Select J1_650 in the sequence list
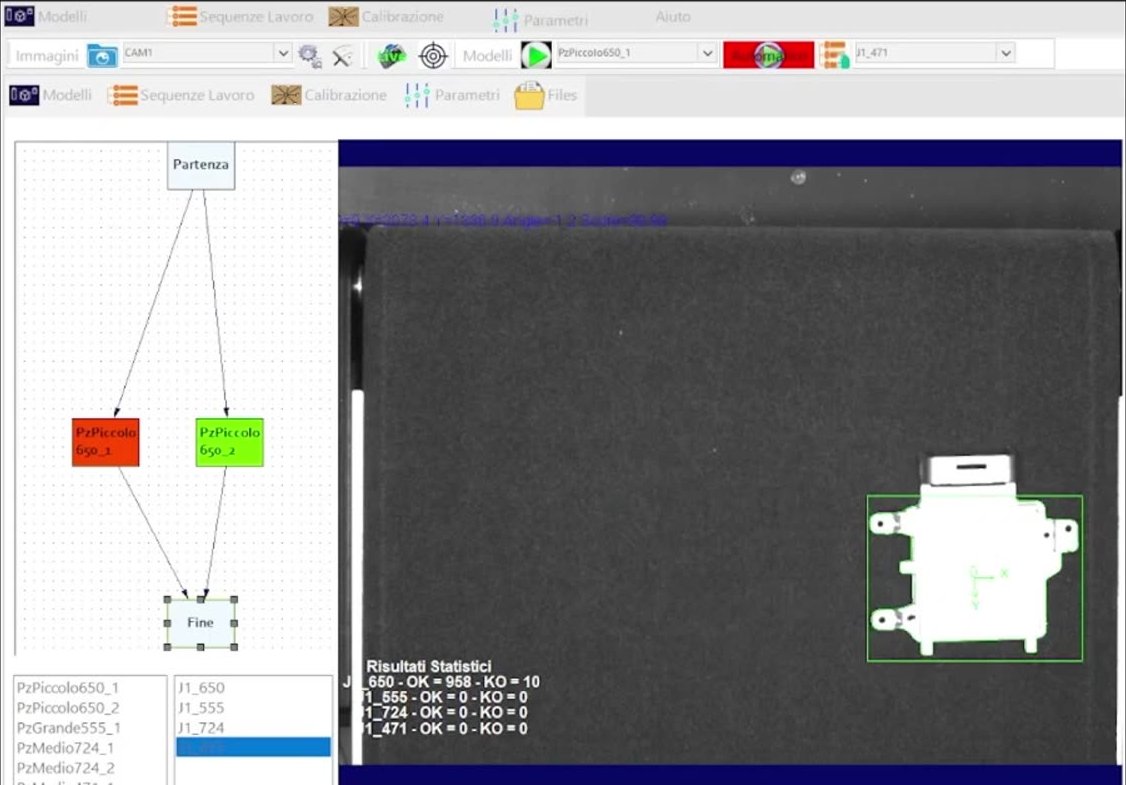This screenshot has width=1126, height=785. (201, 687)
